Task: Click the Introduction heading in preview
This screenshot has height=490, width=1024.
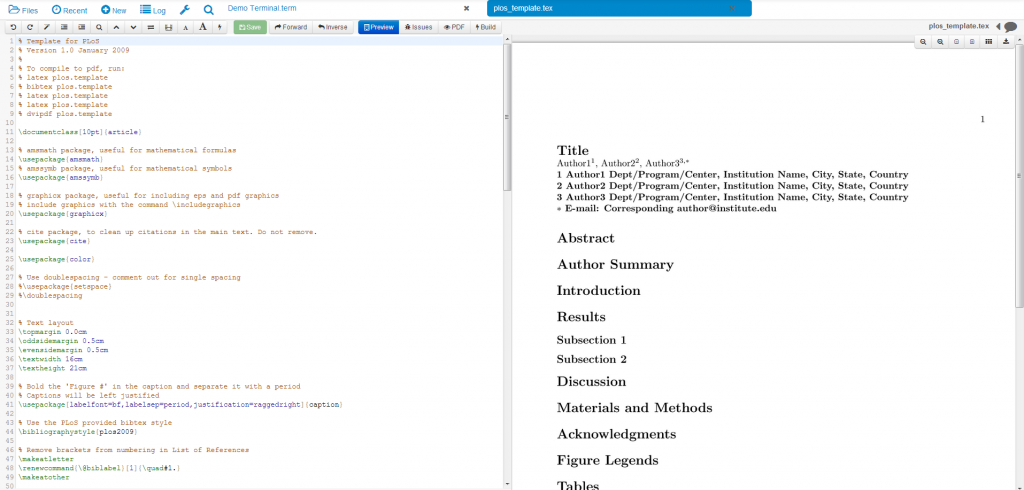Action: click(599, 291)
